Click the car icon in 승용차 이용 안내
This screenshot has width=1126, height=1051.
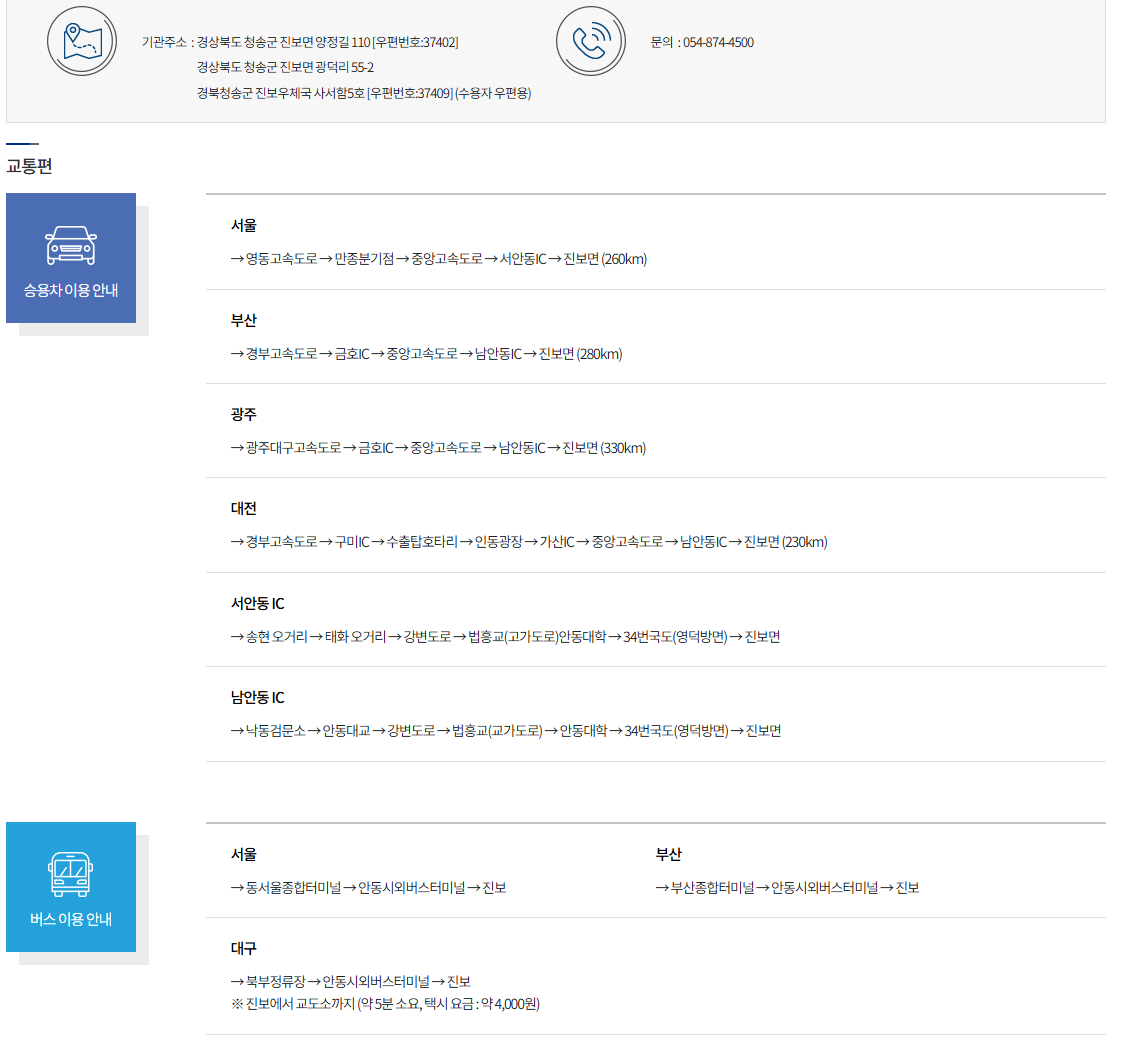tap(70, 246)
